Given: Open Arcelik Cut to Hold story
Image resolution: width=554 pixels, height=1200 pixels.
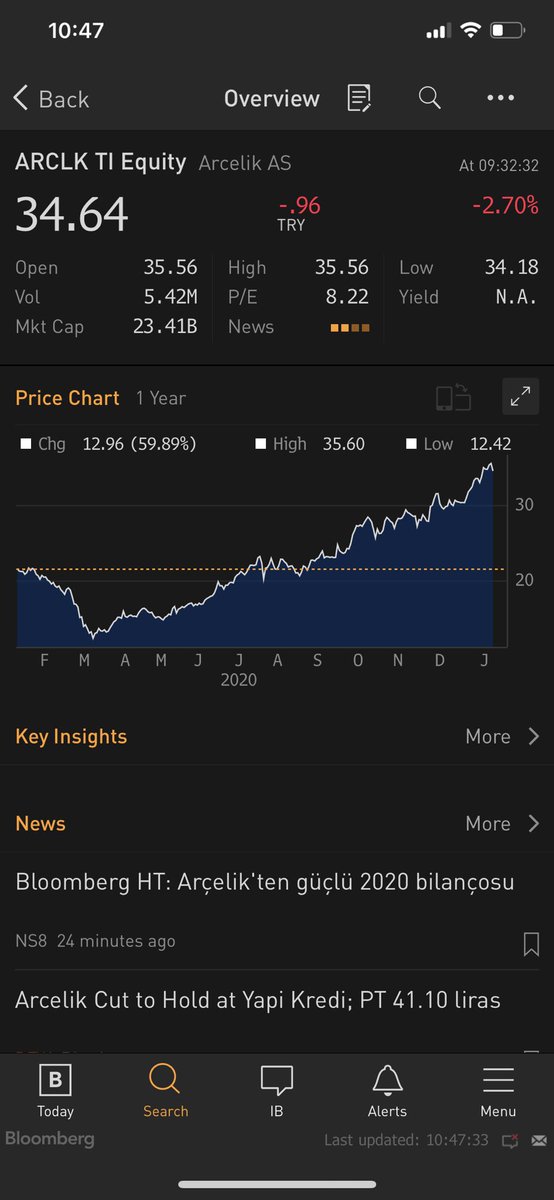Looking at the screenshot, I should tap(258, 1000).
